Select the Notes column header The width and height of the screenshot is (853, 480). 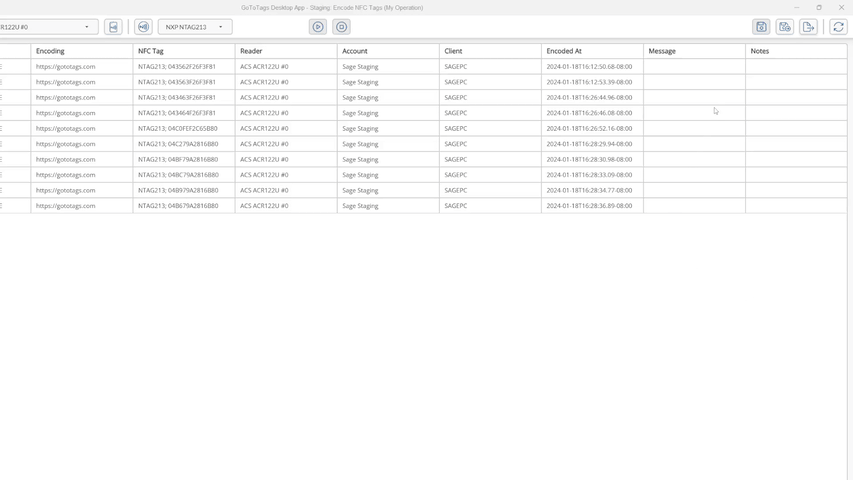click(x=760, y=51)
